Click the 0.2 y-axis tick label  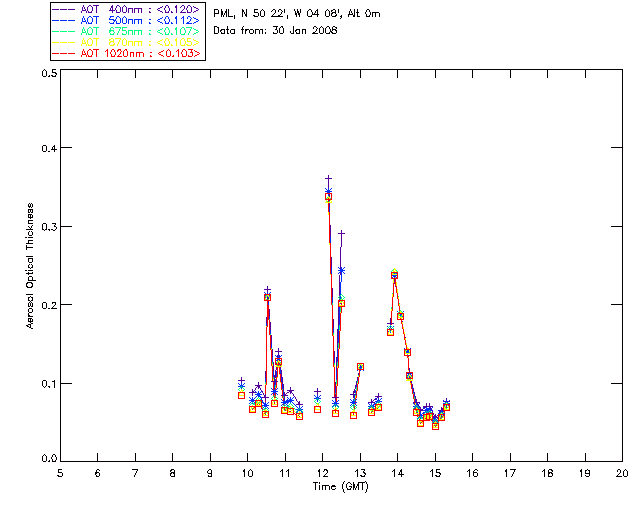tap(49, 305)
